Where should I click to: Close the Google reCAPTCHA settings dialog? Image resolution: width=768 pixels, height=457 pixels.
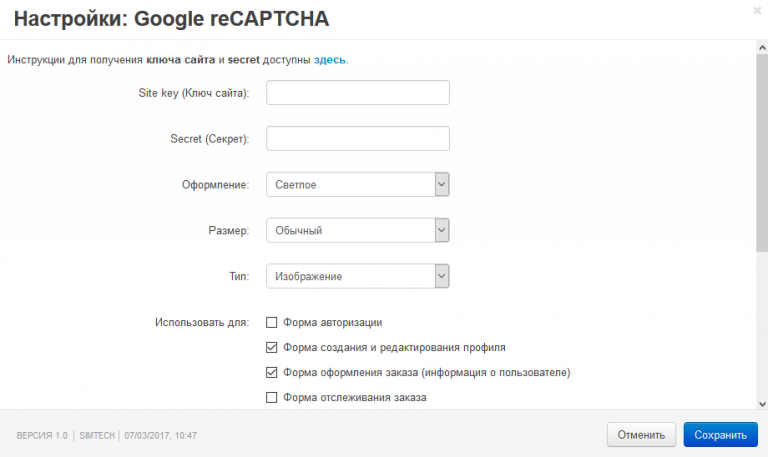tap(757, 11)
